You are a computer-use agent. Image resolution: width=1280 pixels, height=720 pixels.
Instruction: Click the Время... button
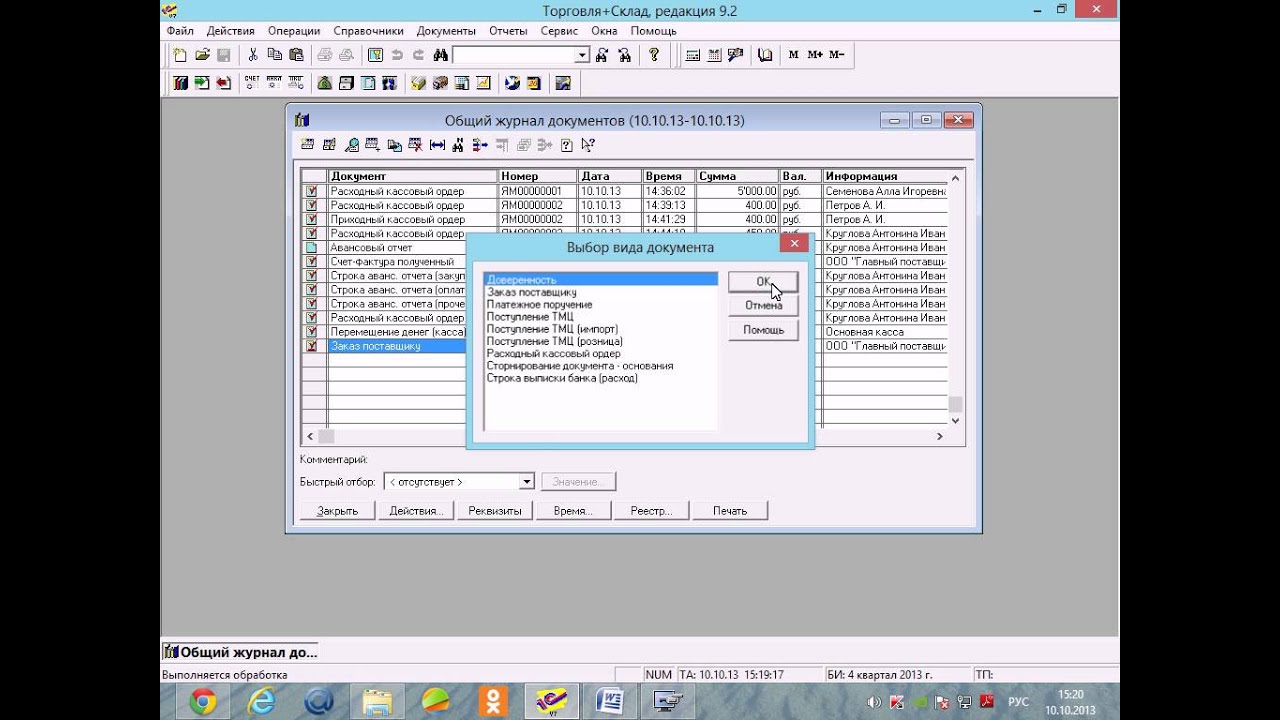[x=573, y=511]
